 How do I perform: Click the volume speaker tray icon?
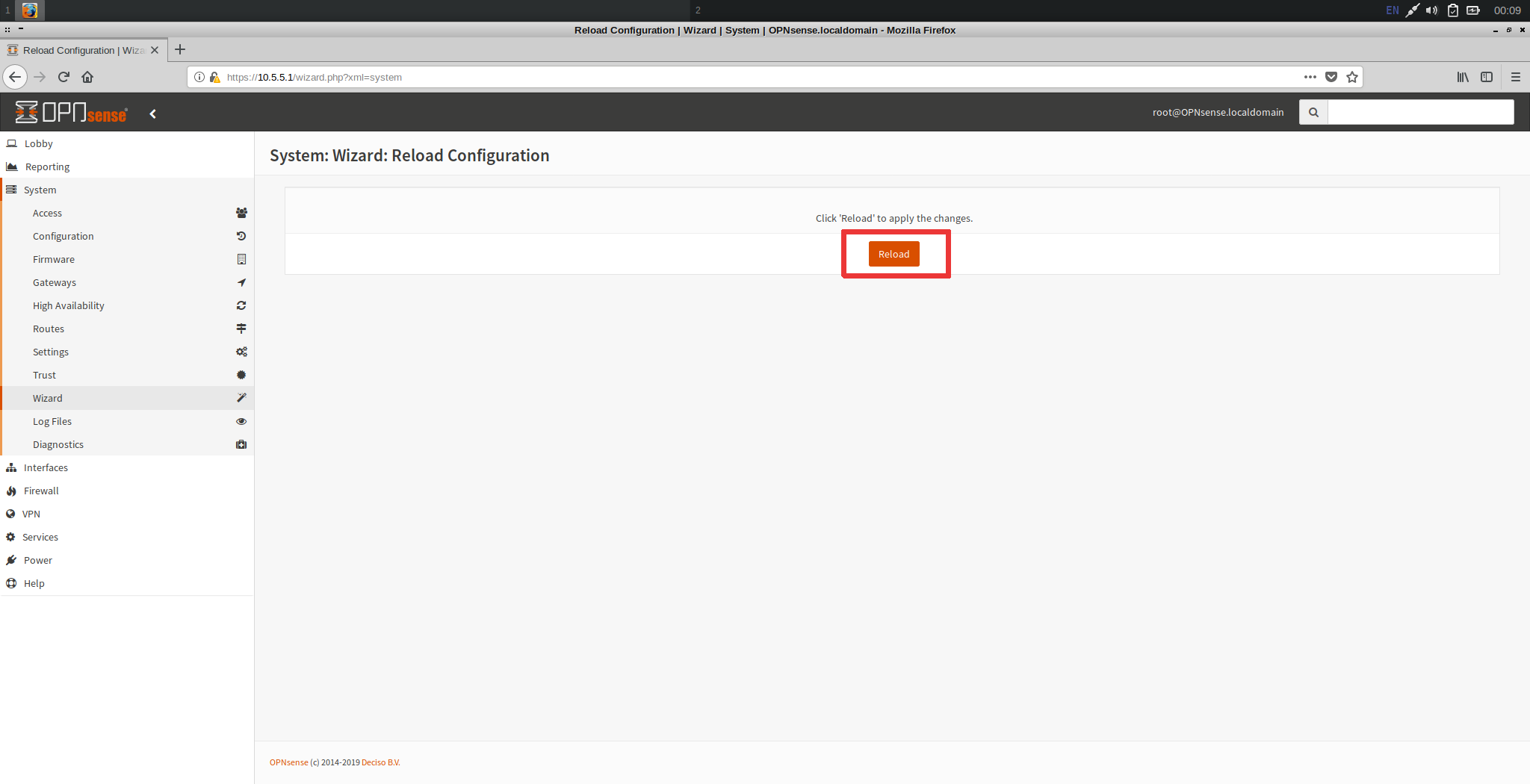coord(1431,10)
